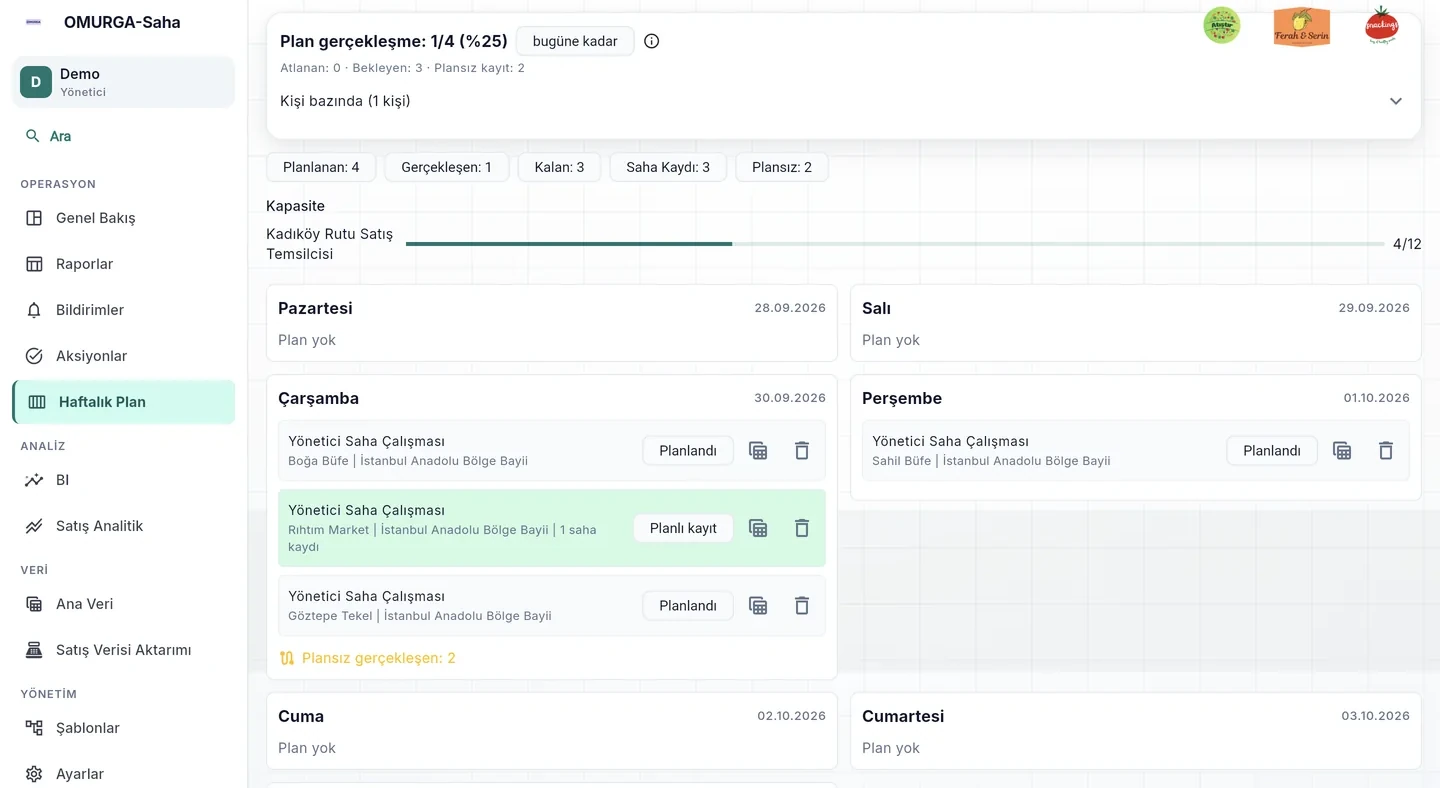Click the OMURGA-Saha app logo icon
The image size is (1440, 788).
[34, 22]
